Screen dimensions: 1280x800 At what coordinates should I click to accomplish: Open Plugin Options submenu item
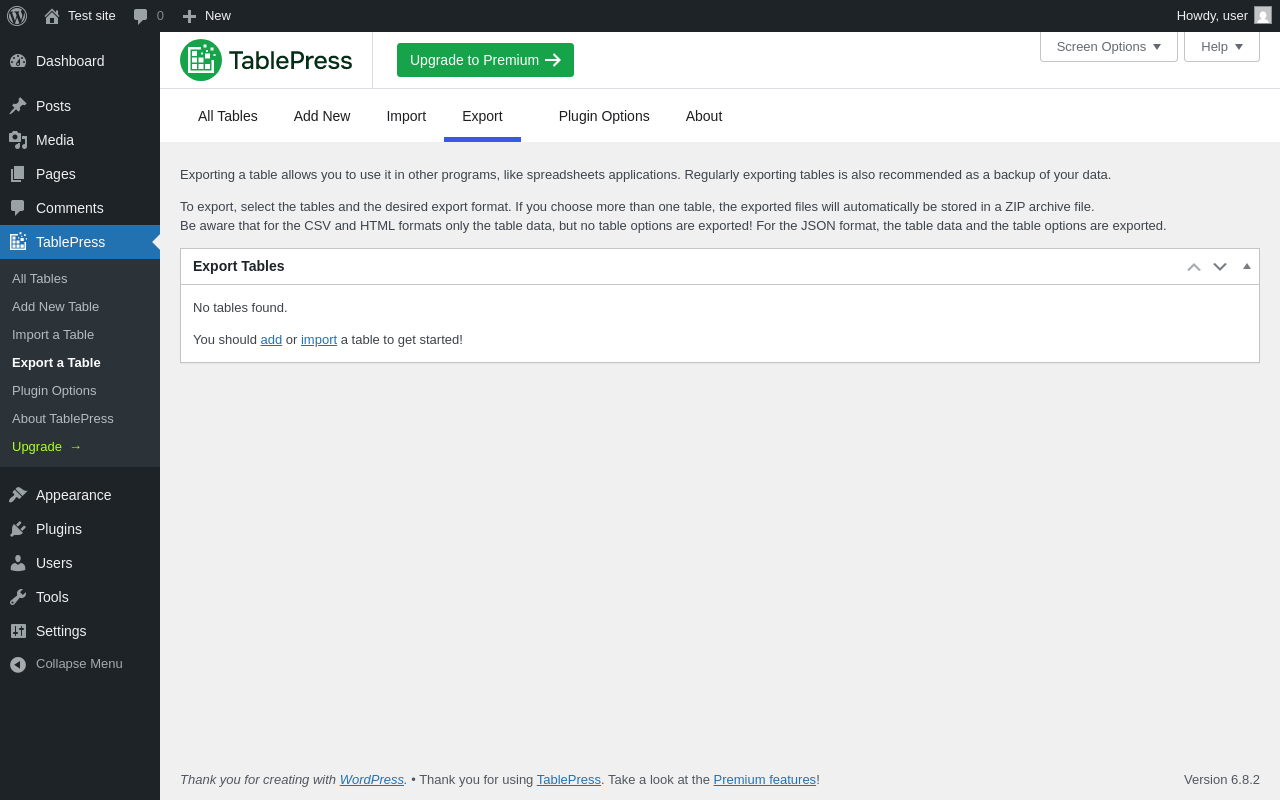pos(80,391)
